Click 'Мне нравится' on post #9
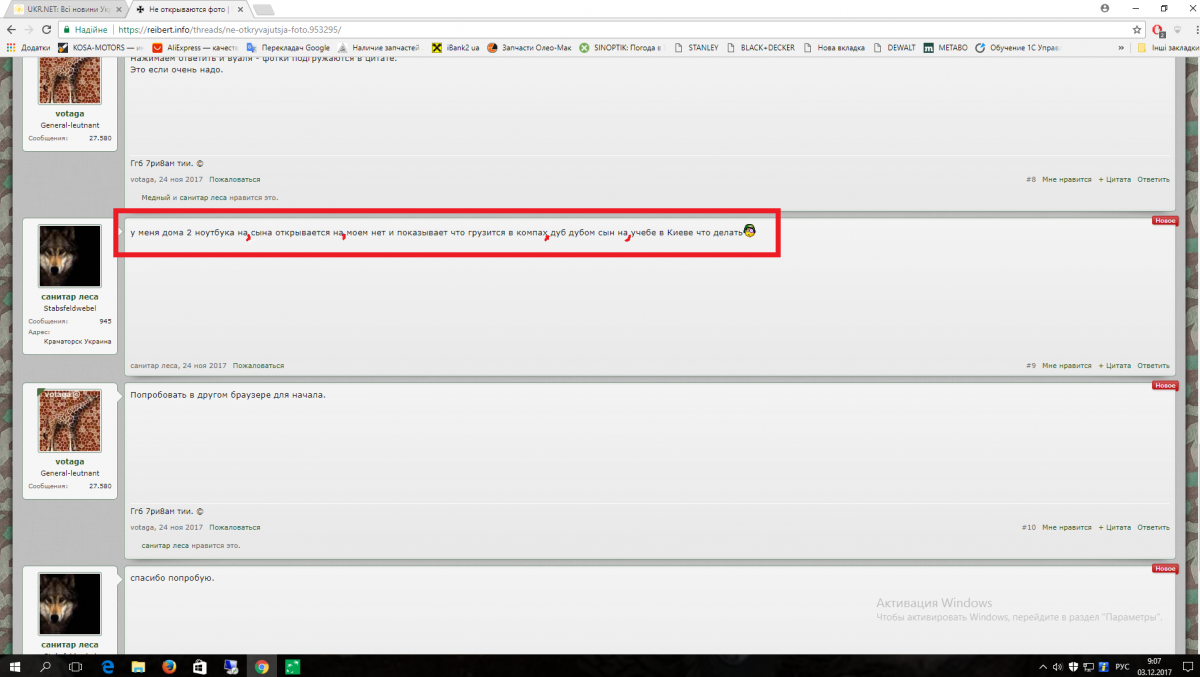This screenshot has height=677, width=1200. (x=1066, y=365)
